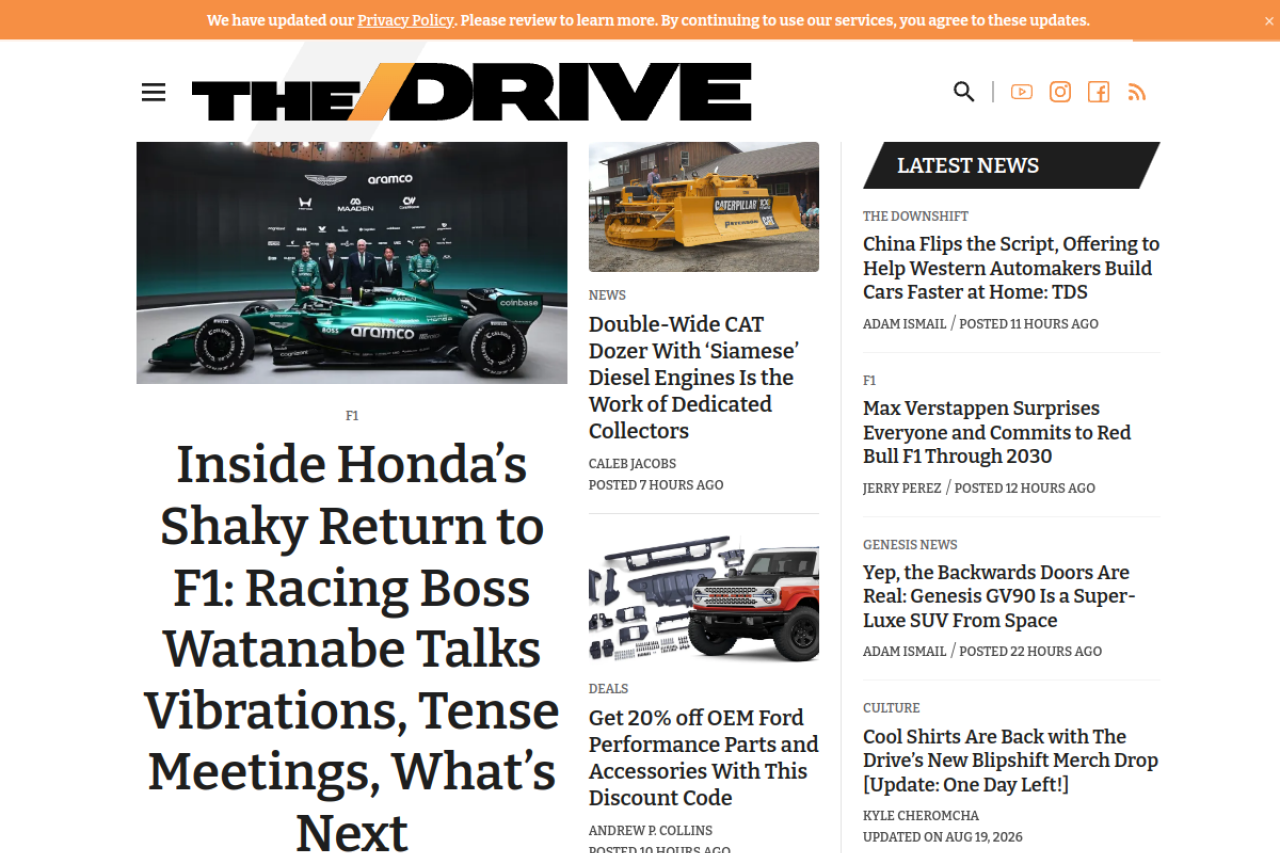Open The Drive's Facebook icon
The height and width of the screenshot is (853, 1280).
pos(1098,92)
